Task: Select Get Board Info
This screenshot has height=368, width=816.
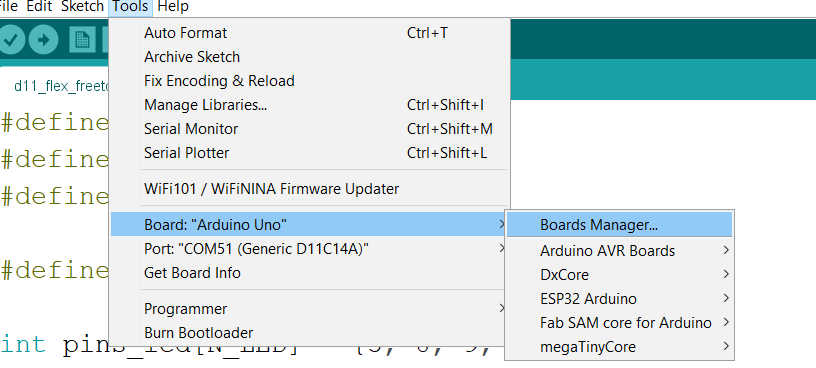Action: point(309,273)
